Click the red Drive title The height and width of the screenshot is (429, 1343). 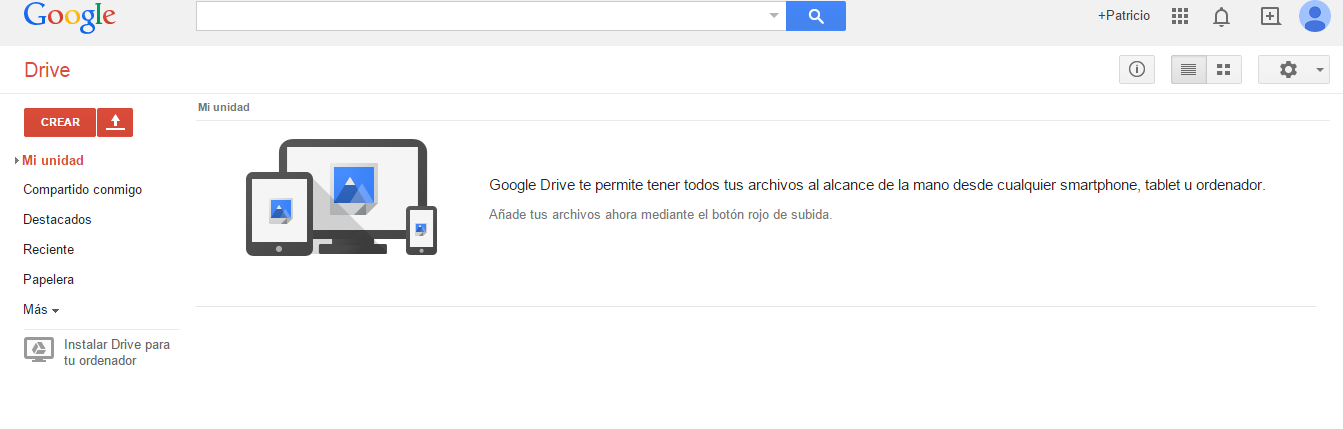47,70
